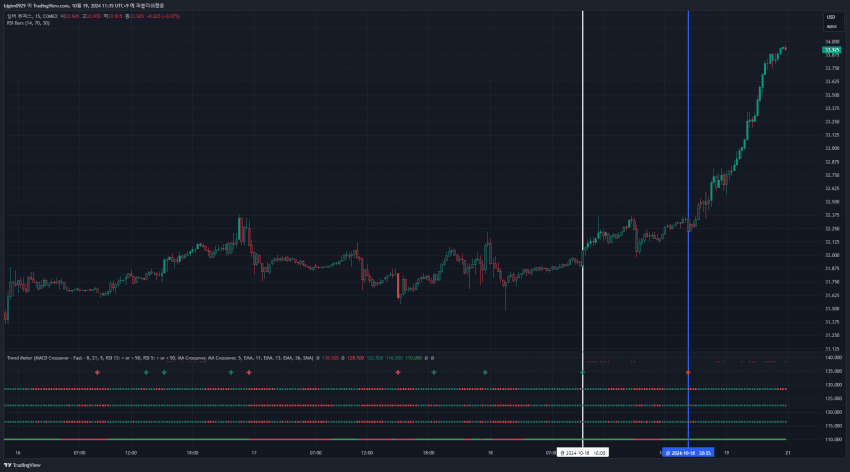Click the first red cross marker in Trend Meter
Image resolution: width=850 pixels, height=472 pixels.
[x=97, y=372]
